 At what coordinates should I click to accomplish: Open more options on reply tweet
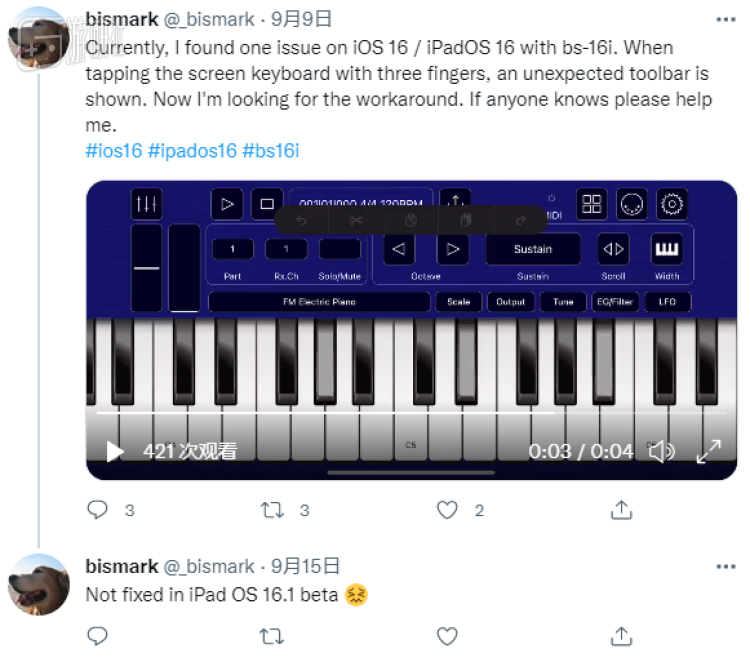click(x=726, y=567)
